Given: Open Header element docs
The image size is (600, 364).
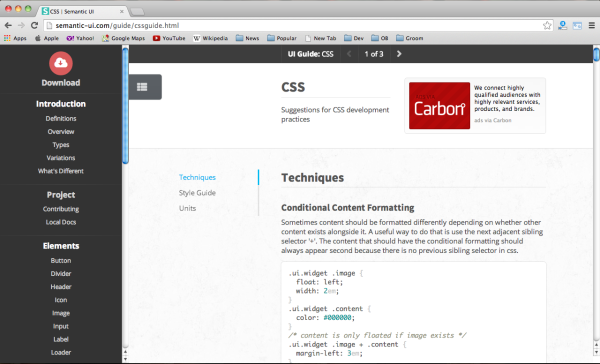Looking at the screenshot, I should click(x=61, y=287).
